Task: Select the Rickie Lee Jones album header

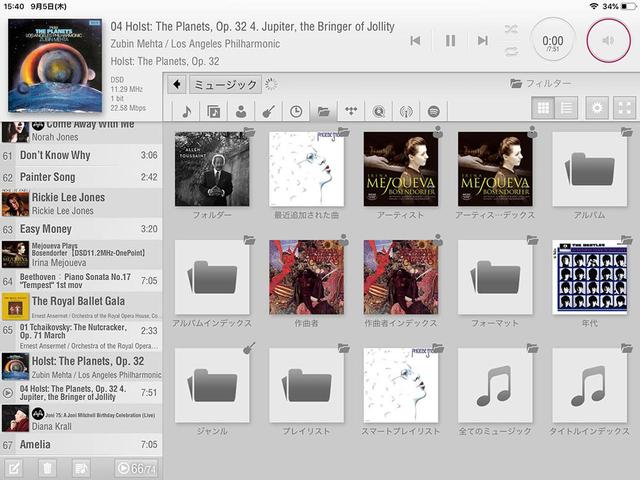Action: [x=81, y=203]
